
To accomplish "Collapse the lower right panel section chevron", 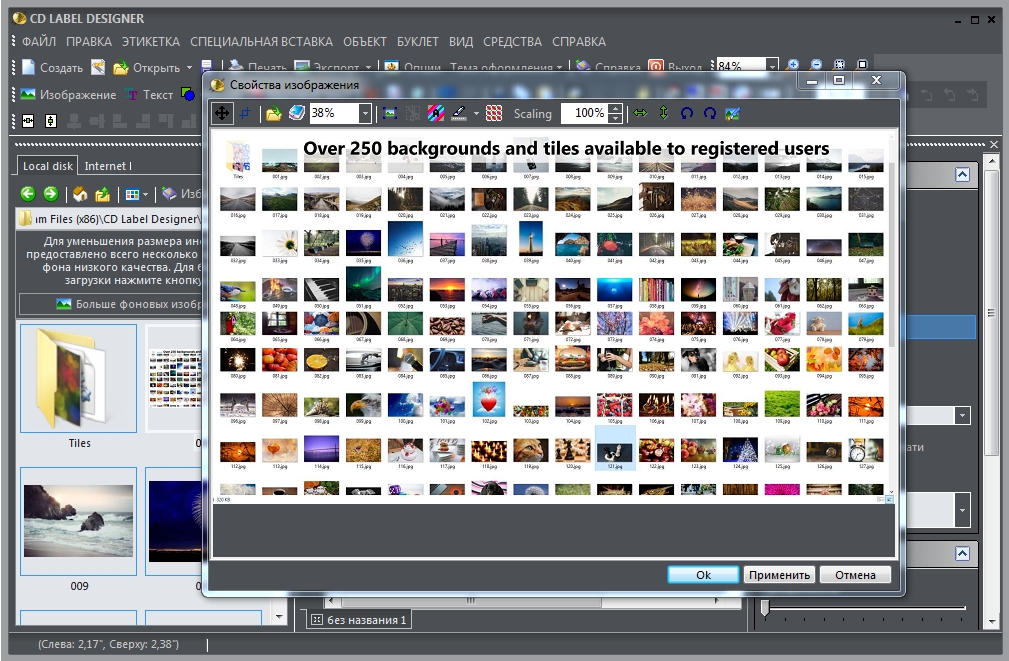I will 962,554.
